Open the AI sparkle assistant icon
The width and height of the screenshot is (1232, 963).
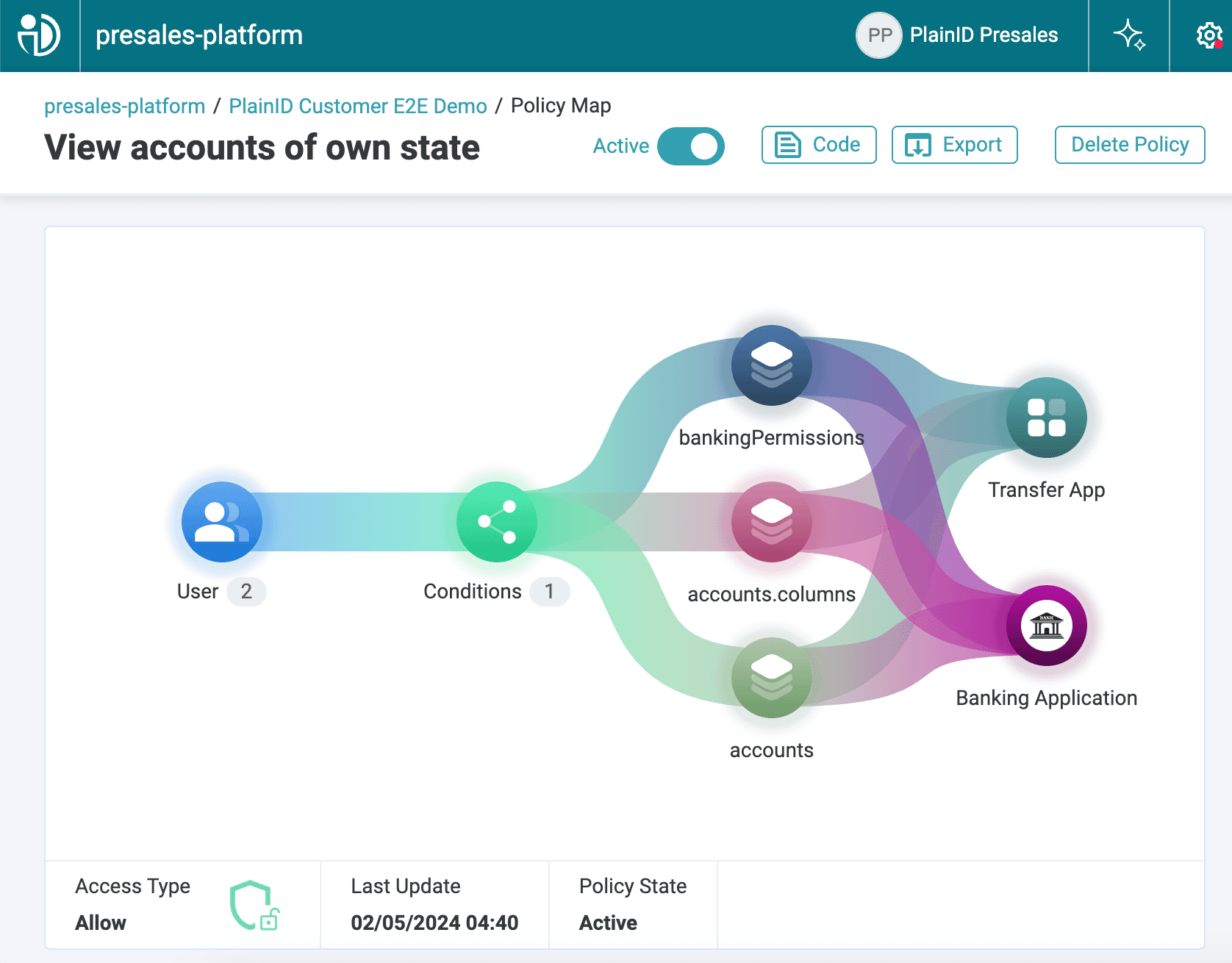click(1129, 35)
